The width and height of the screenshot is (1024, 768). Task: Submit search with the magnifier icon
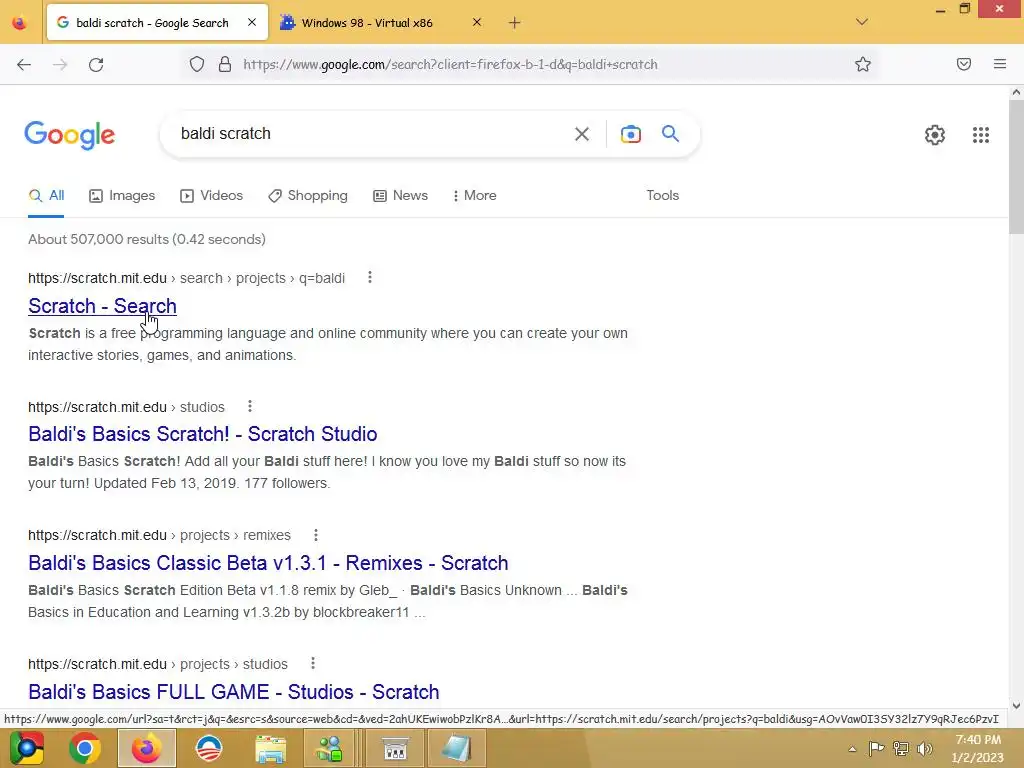[670, 134]
